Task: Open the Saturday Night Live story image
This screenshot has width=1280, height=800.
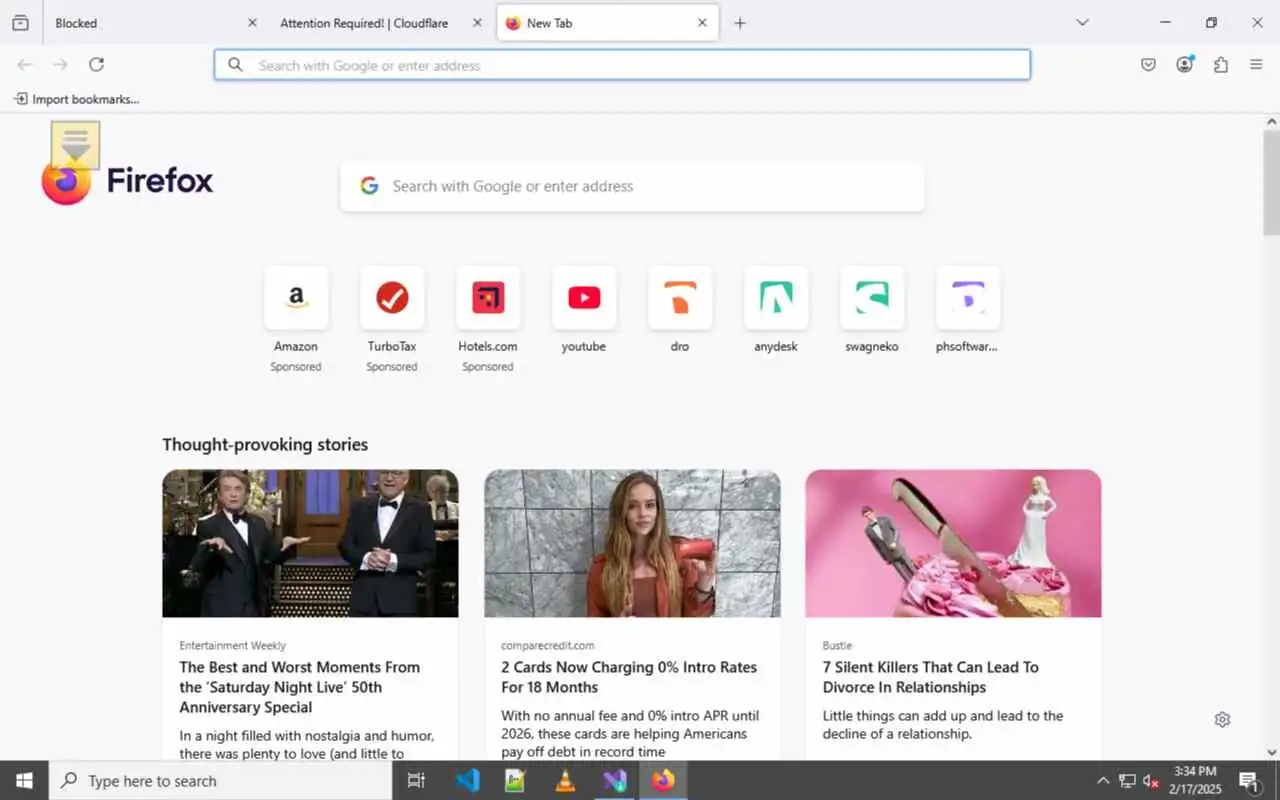Action: pos(310,543)
